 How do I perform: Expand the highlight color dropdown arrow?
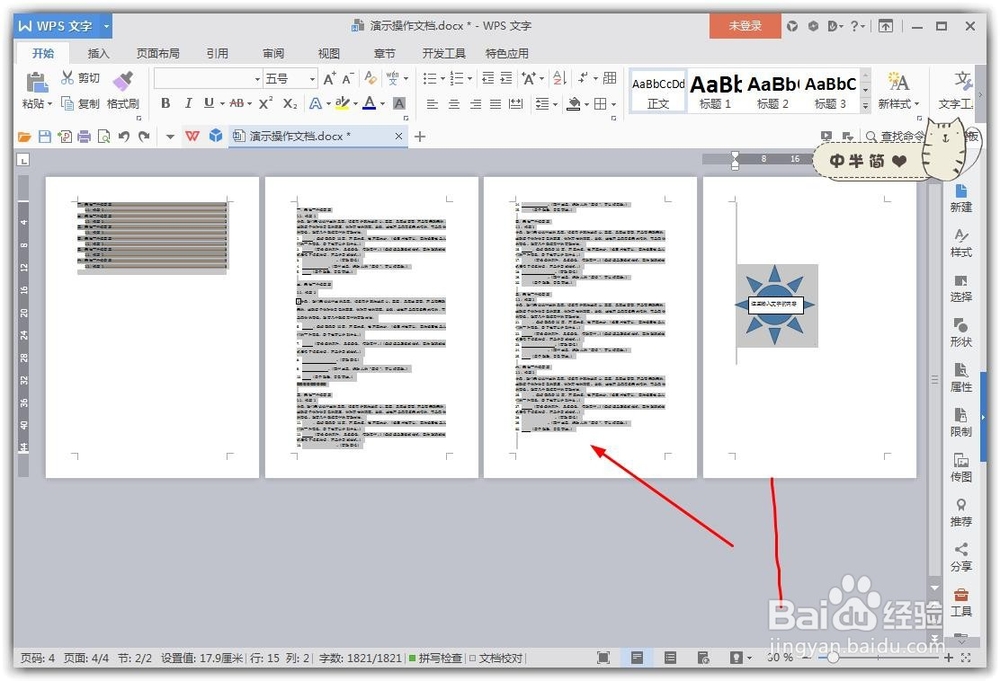355,103
